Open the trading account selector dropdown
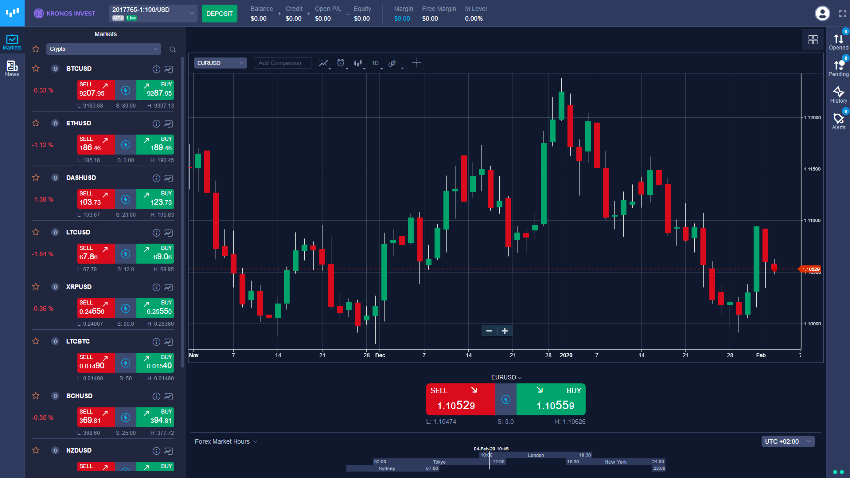This screenshot has width=850, height=478. pyautogui.click(x=153, y=13)
